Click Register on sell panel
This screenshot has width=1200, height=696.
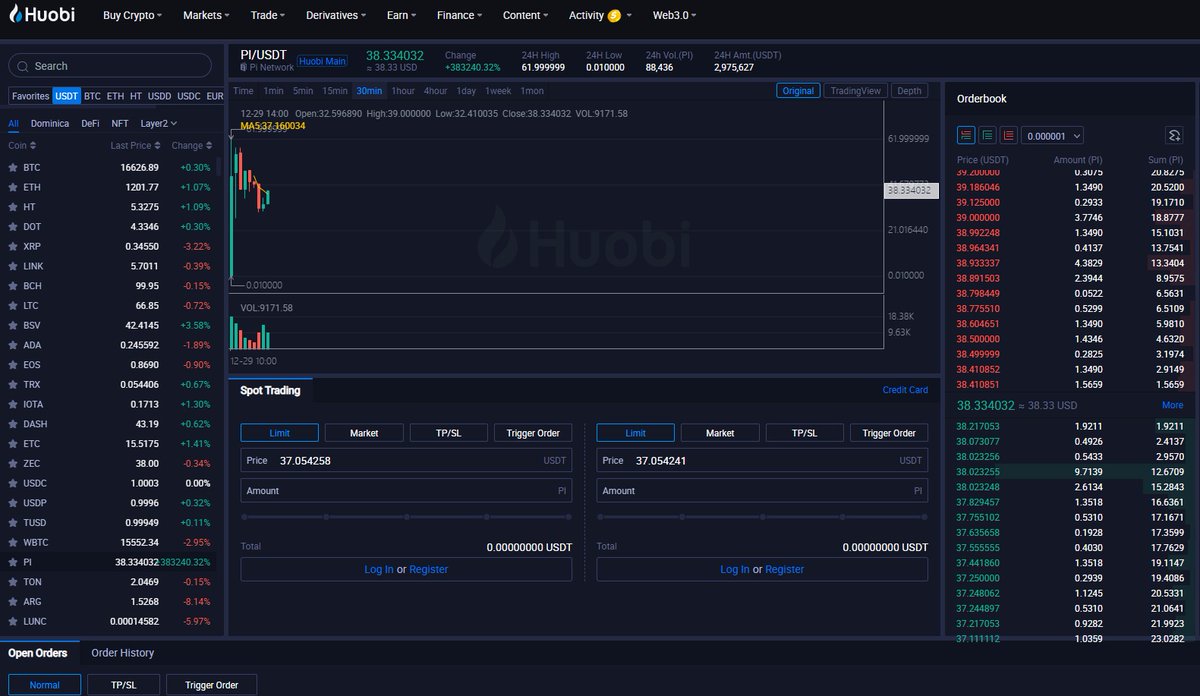coord(785,569)
